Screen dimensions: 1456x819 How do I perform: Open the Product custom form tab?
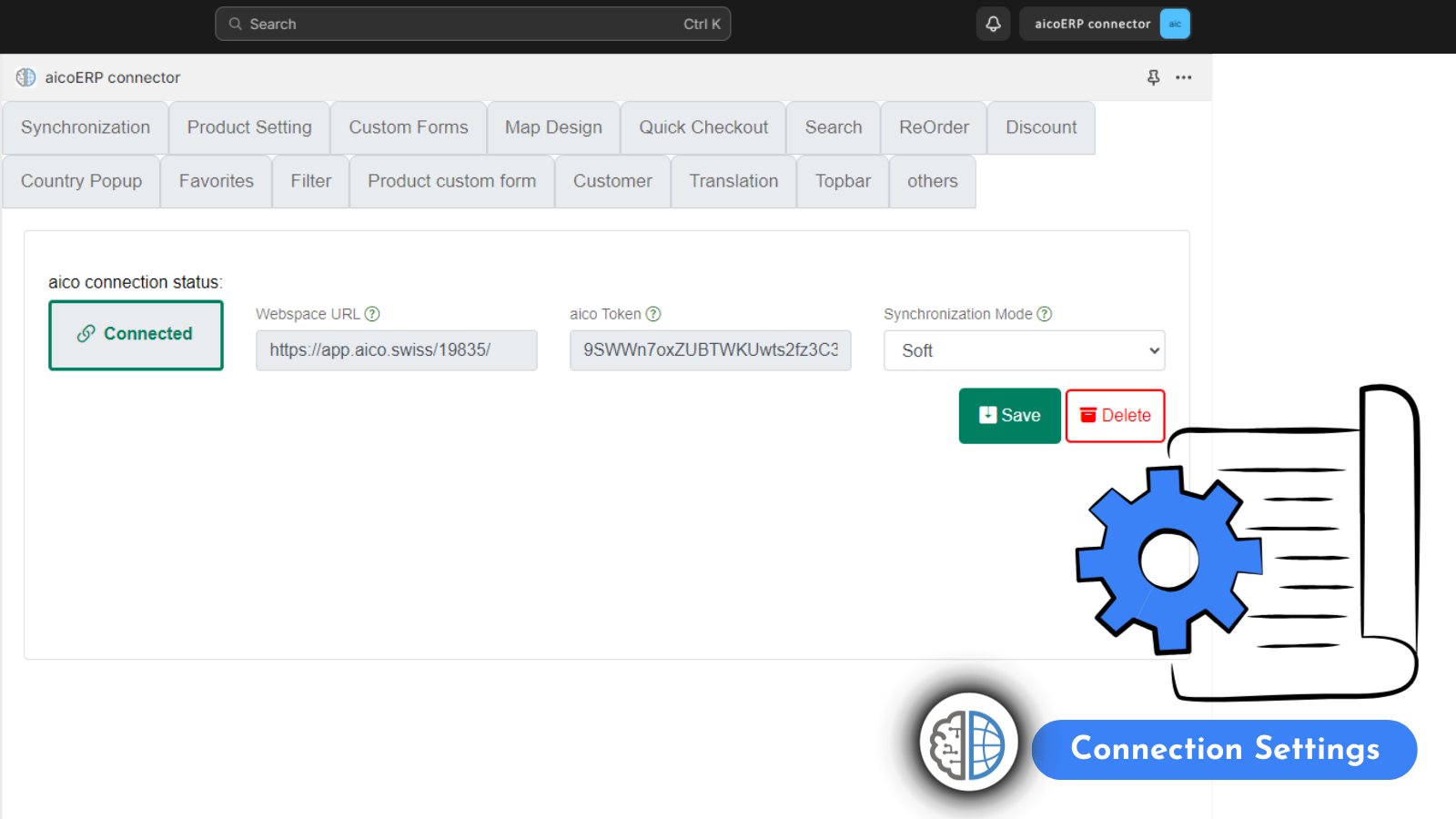(x=452, y=181)
